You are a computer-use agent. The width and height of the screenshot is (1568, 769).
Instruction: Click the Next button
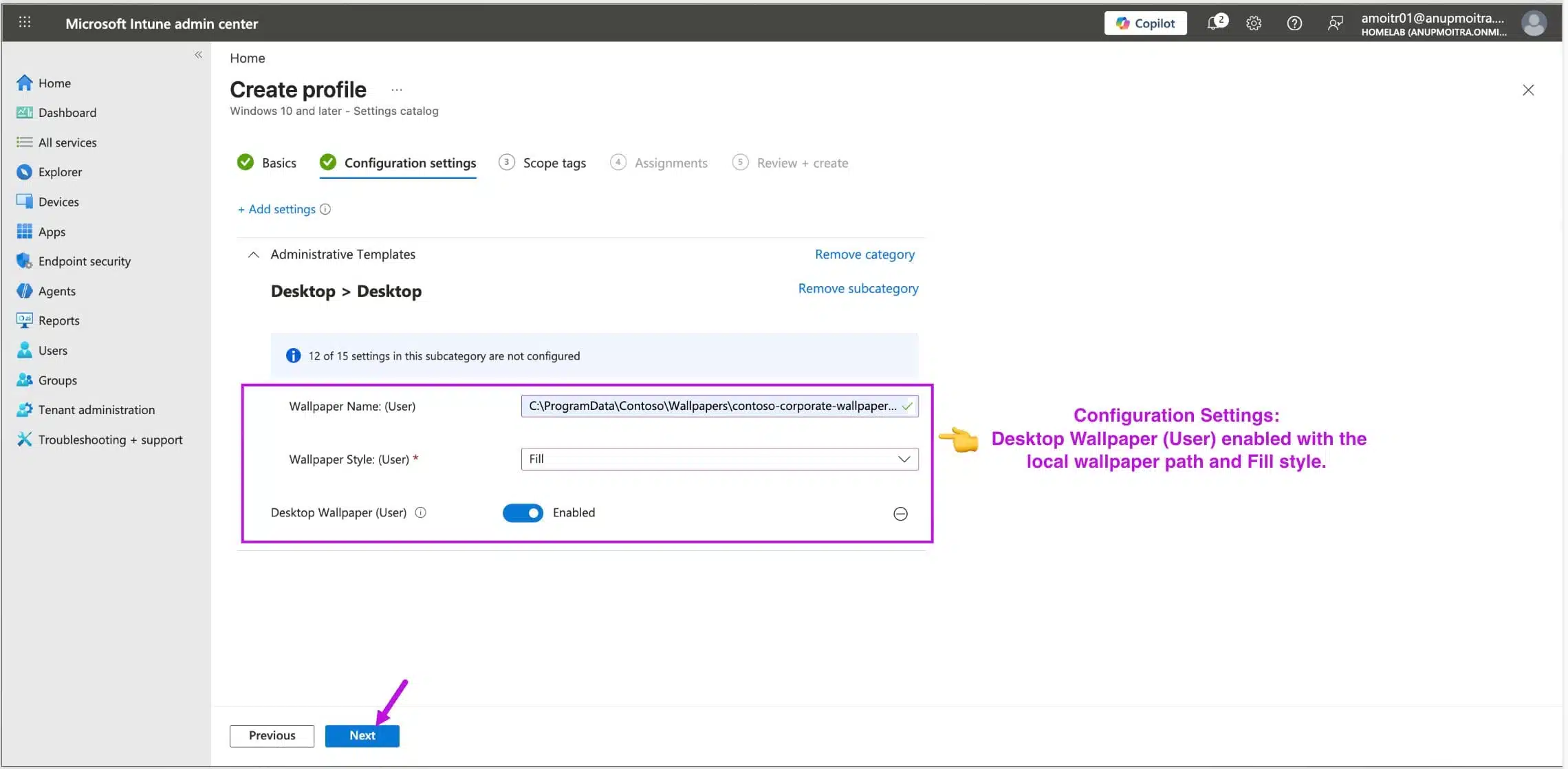[362, 735]
